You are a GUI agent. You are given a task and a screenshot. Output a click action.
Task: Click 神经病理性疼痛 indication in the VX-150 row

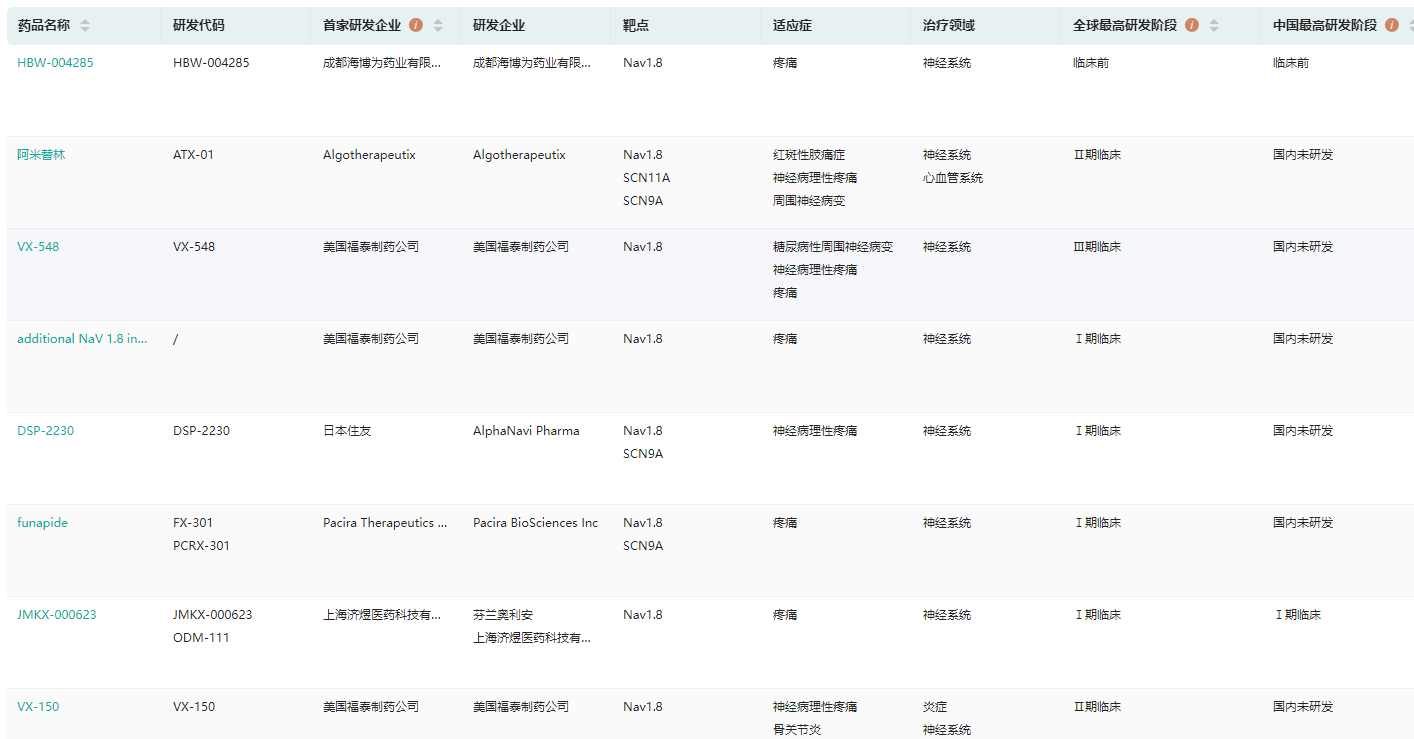tap(815, 707)
